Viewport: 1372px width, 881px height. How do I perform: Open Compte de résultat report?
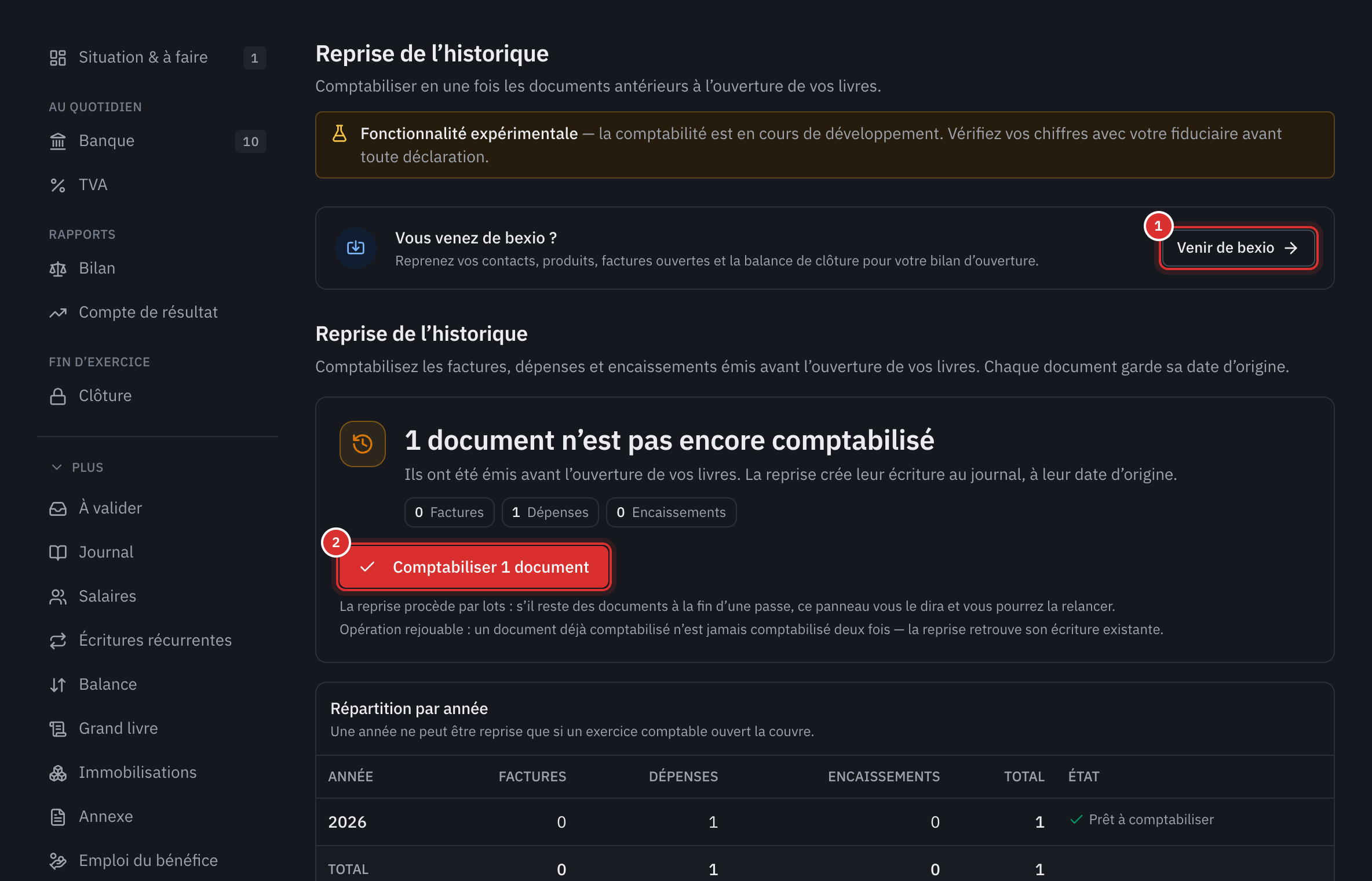click(158, 312)
